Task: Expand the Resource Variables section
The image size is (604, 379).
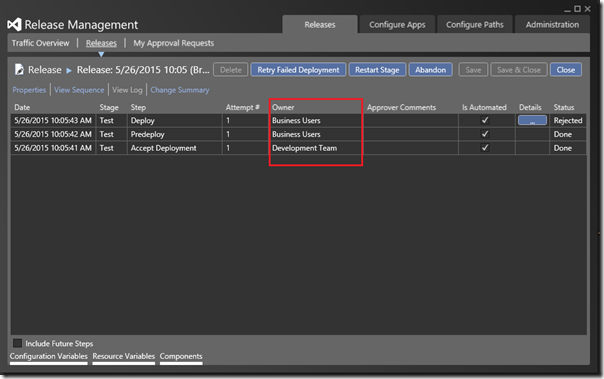Action: 123,356
